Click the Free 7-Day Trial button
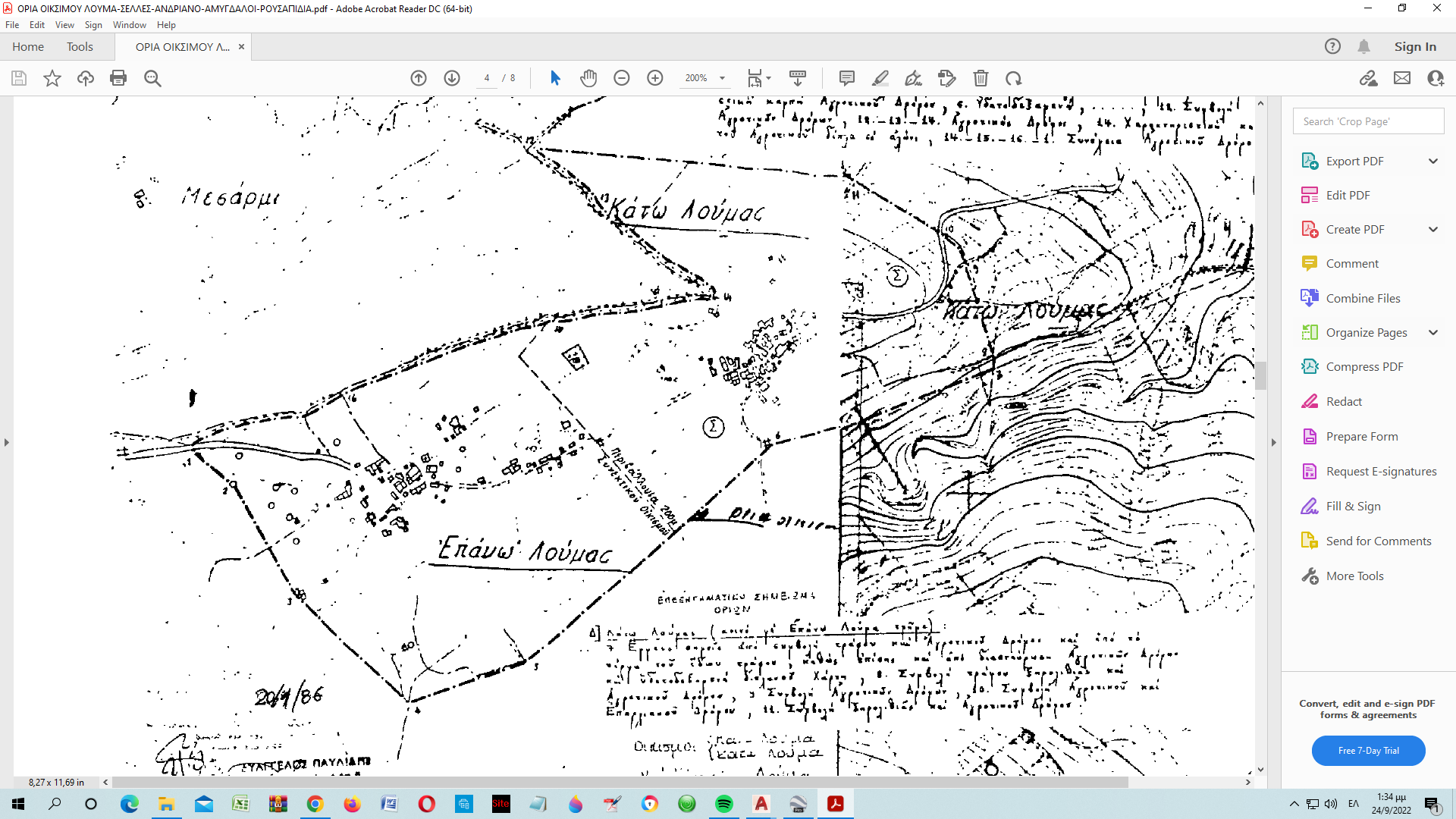 point(1368,750)
